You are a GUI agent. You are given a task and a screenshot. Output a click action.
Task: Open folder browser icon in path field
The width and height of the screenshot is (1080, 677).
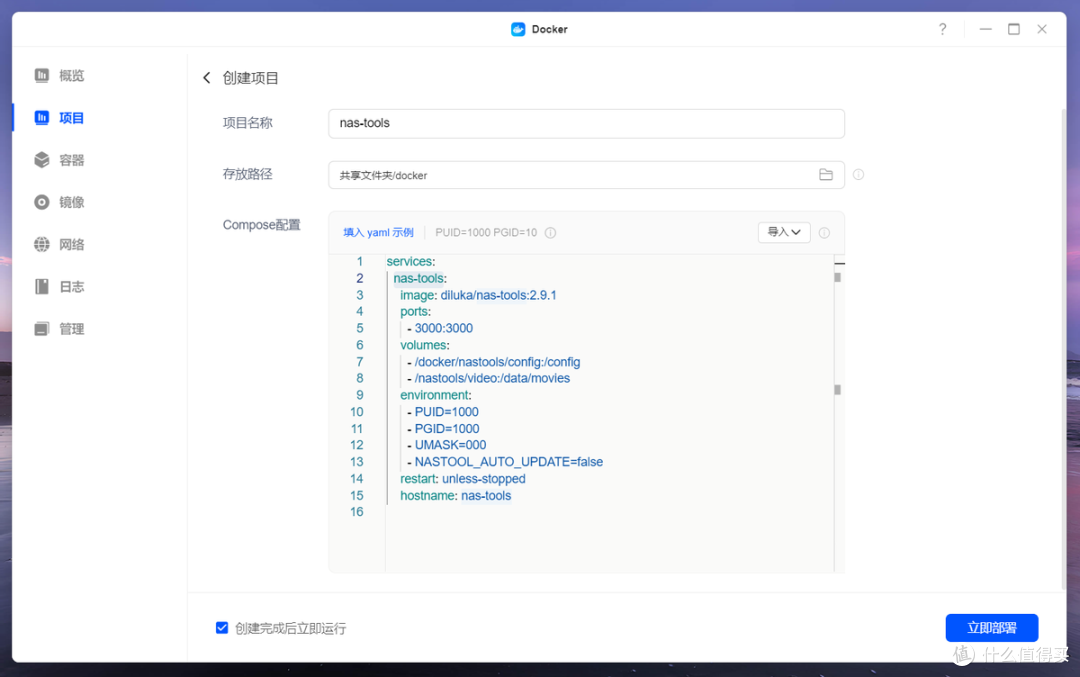click(x=826, y=175)
